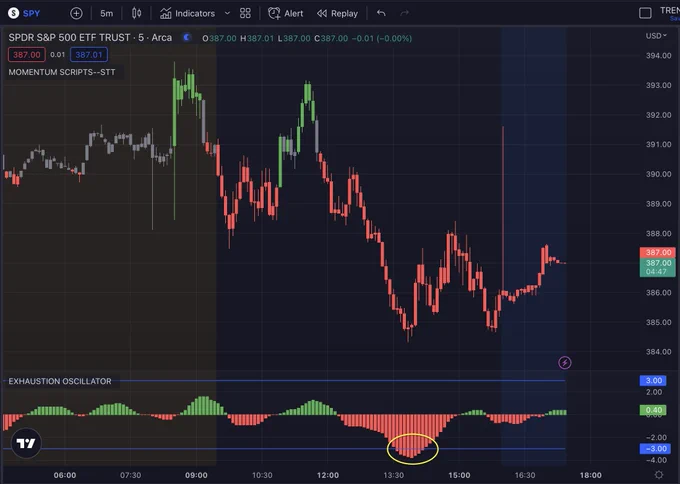This screenshot has height=484, width=680.
Task: Select the MOMENTUM SCRIPTS--STT indicator label
Action: 62,72
